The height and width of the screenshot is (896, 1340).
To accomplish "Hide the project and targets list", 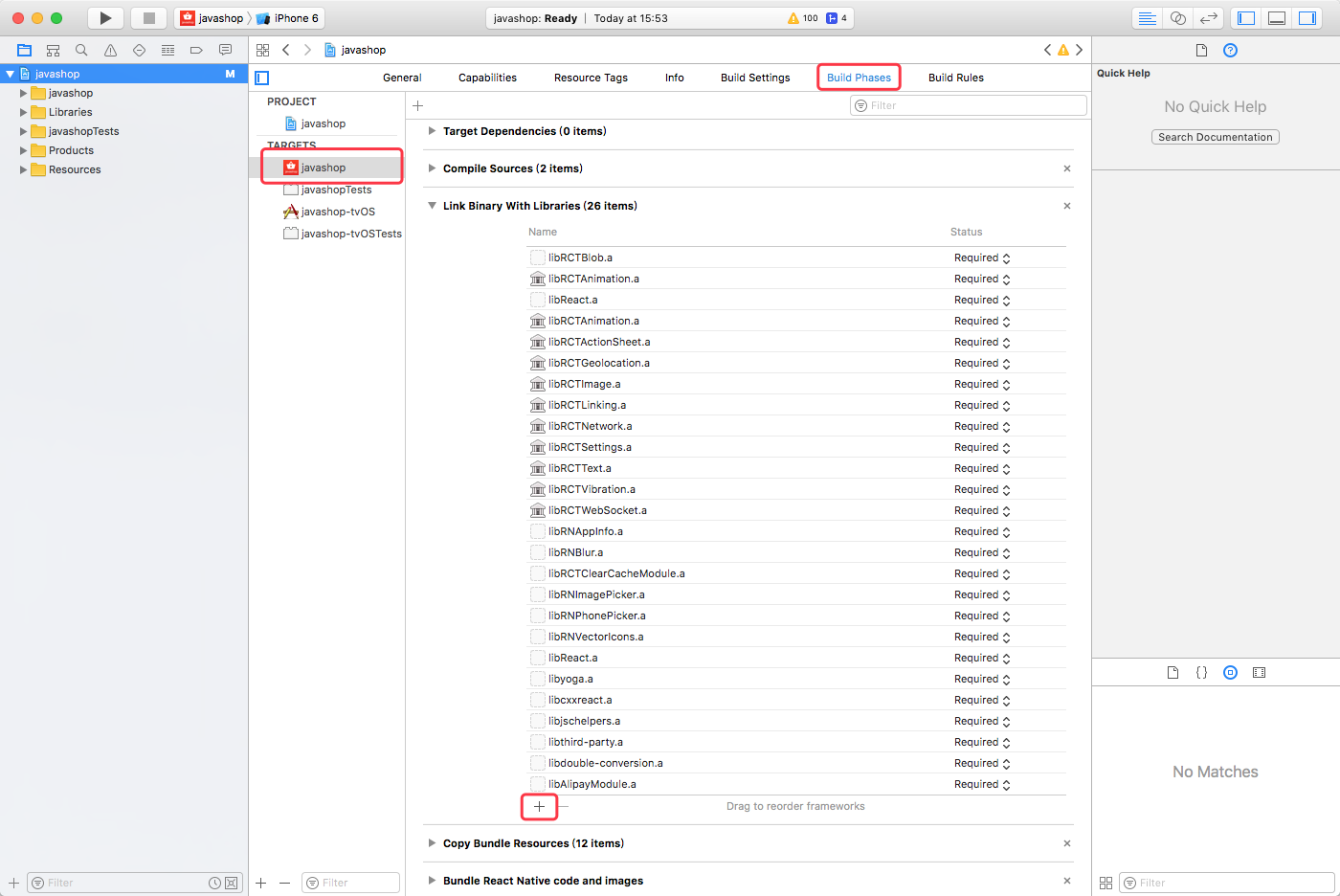I will point(262,78).
